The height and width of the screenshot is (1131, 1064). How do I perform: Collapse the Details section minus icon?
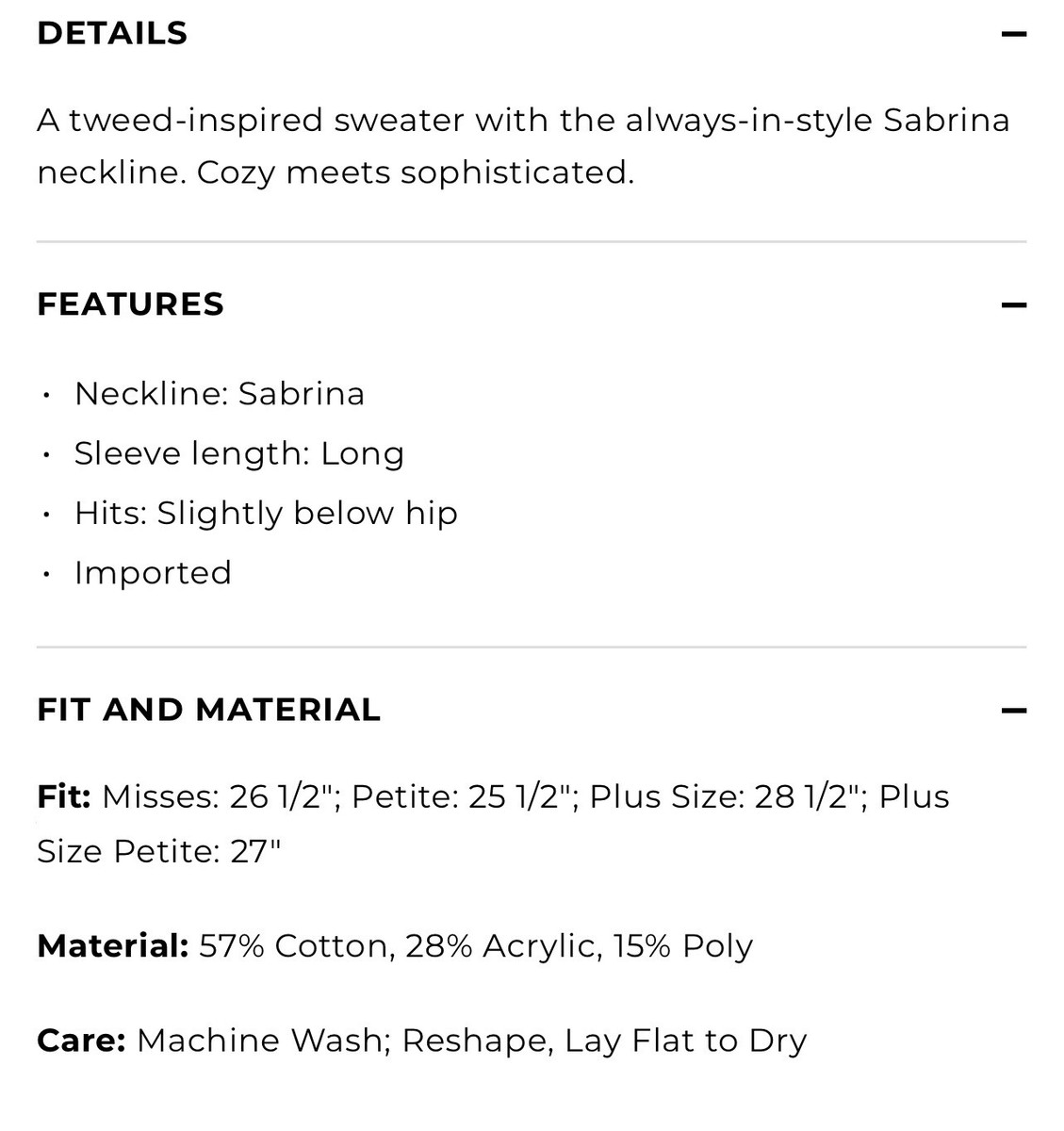[1013, 34]
